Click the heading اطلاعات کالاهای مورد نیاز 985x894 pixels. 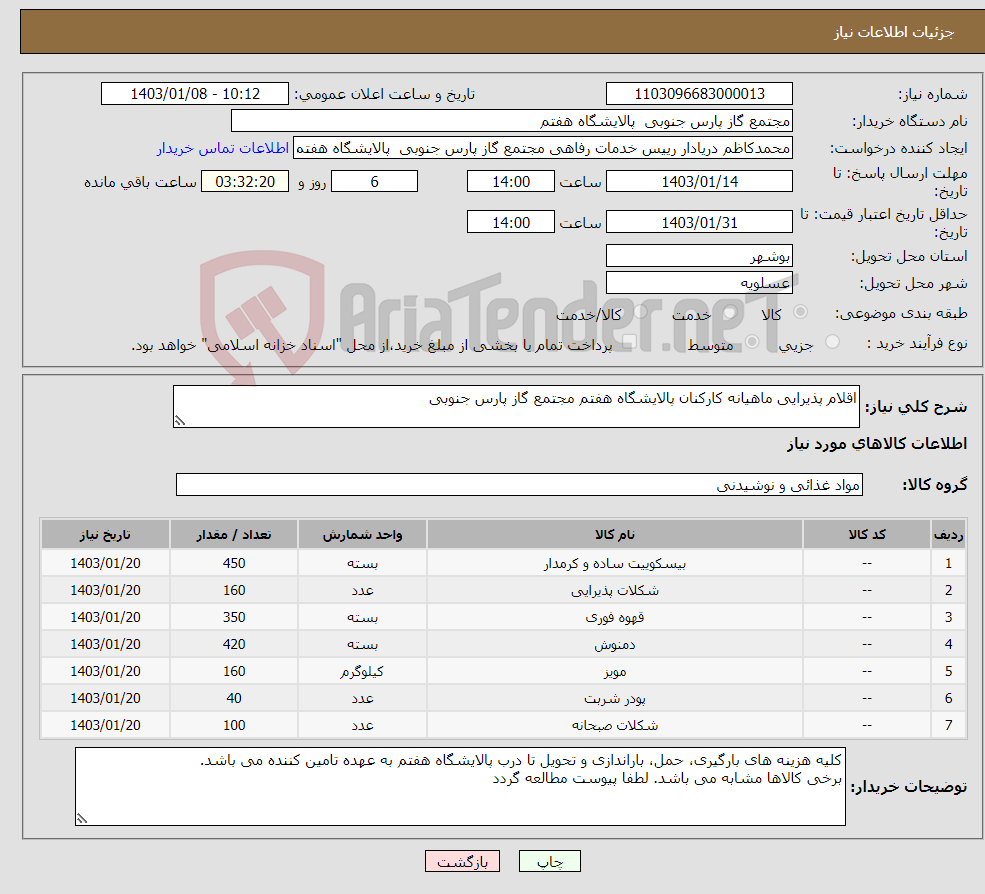click(x=877, y=444)
